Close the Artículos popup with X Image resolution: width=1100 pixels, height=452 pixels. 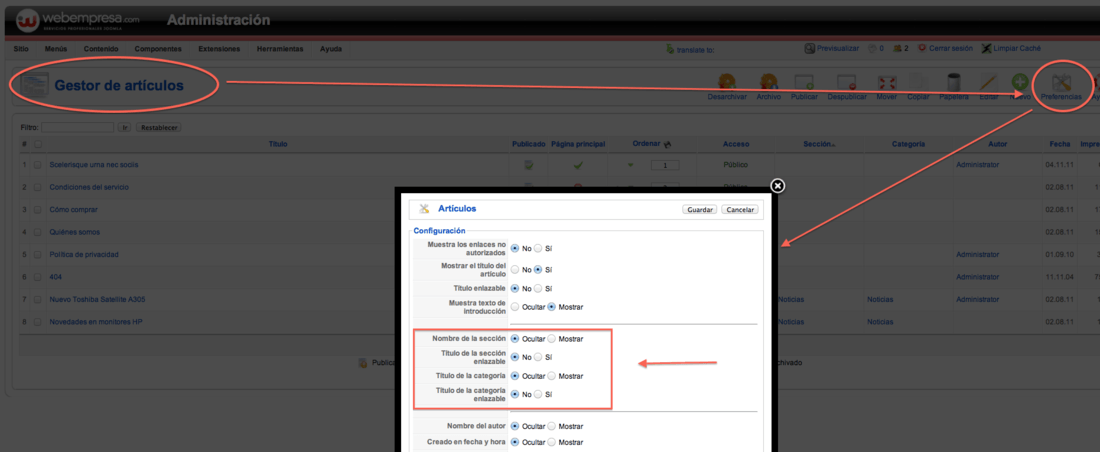click(x=777, y=186)
